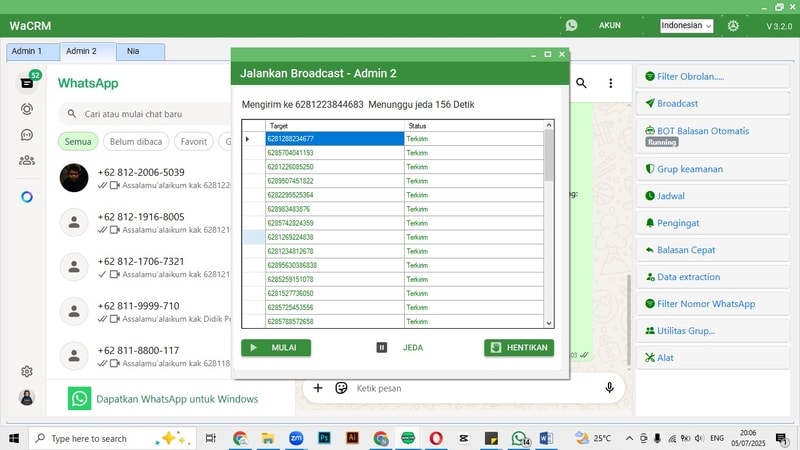Viewport: 800px width, 450px height.
Task: Open WhatsApp icon in WaCRM header
Action: 571,25
